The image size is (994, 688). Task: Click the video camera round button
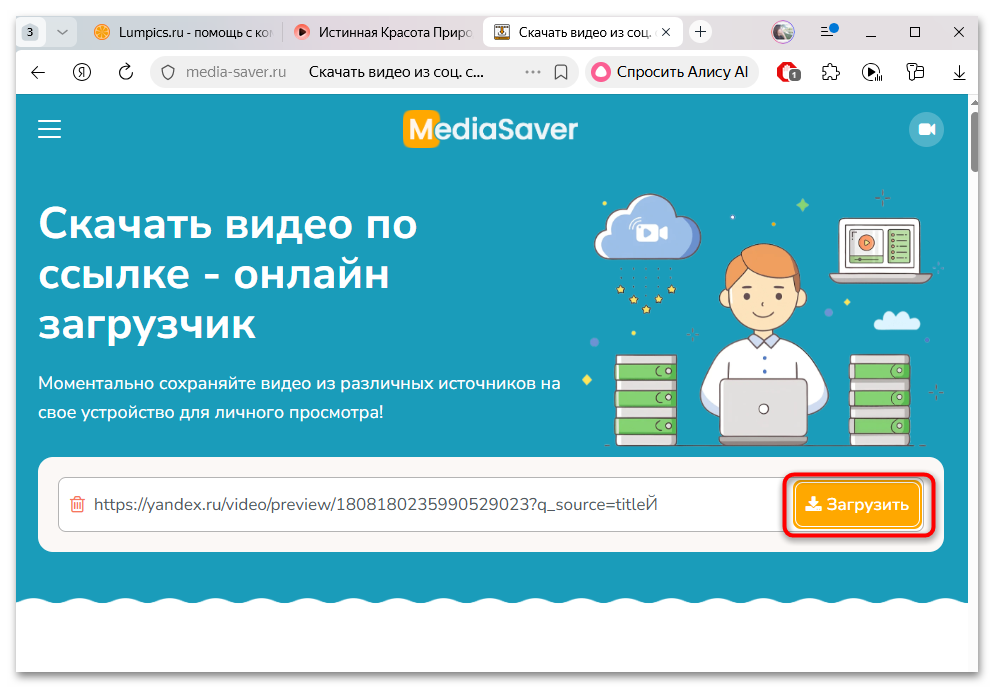(926, 129)
